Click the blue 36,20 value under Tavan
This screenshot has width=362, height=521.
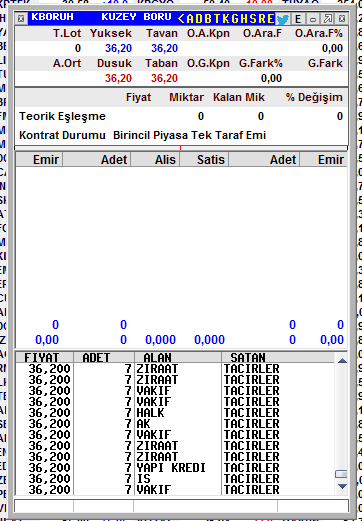[x=164, y=48]
